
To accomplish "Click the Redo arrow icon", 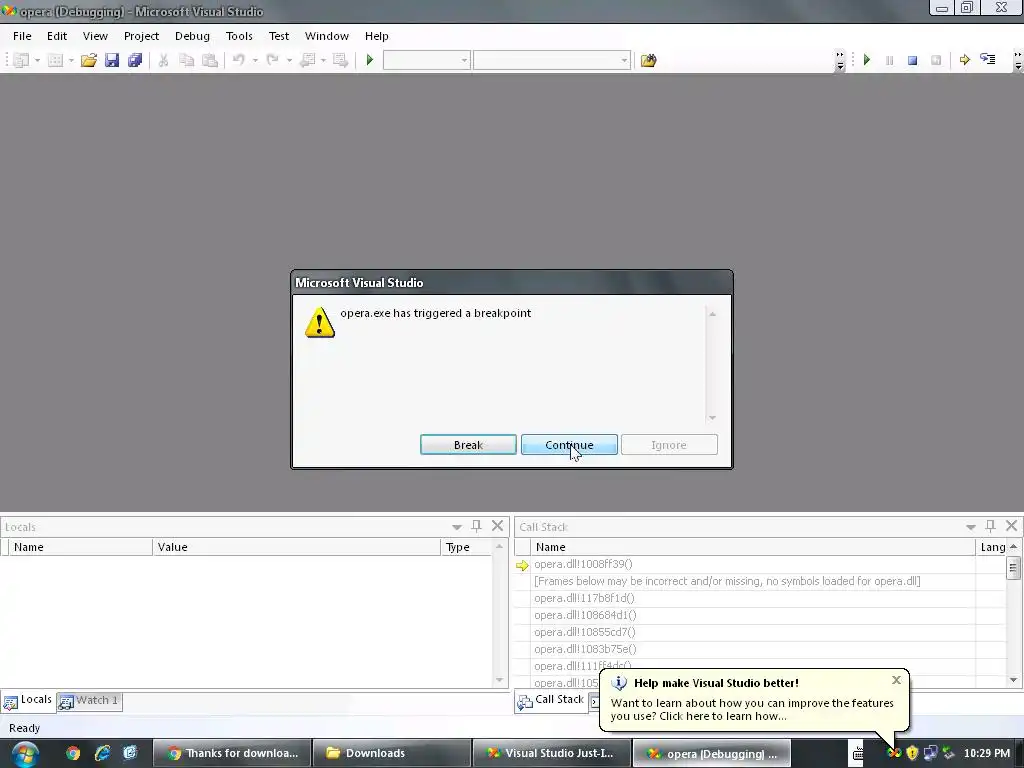I will point(272,60).
